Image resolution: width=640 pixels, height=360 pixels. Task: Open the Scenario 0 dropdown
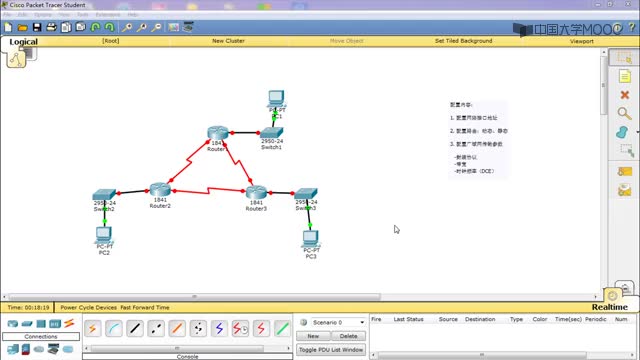(338, 322)
